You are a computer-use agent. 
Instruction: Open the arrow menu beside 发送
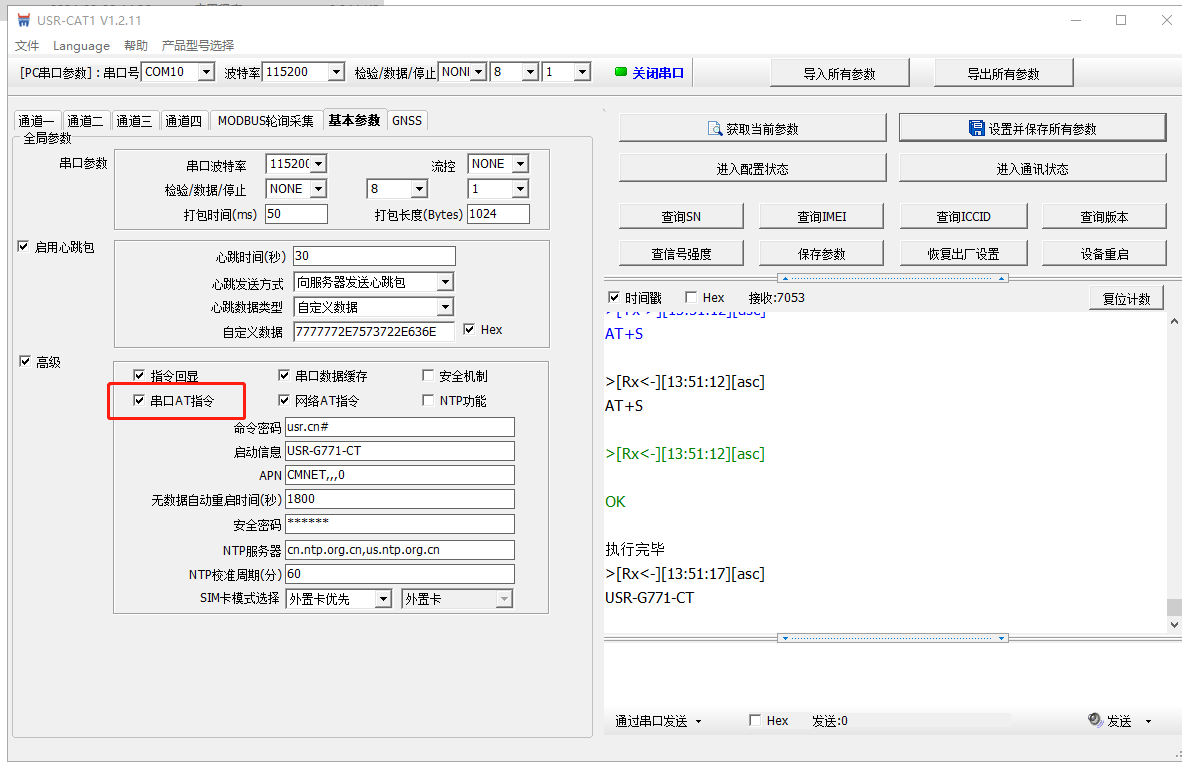(x=1148, y=721)
